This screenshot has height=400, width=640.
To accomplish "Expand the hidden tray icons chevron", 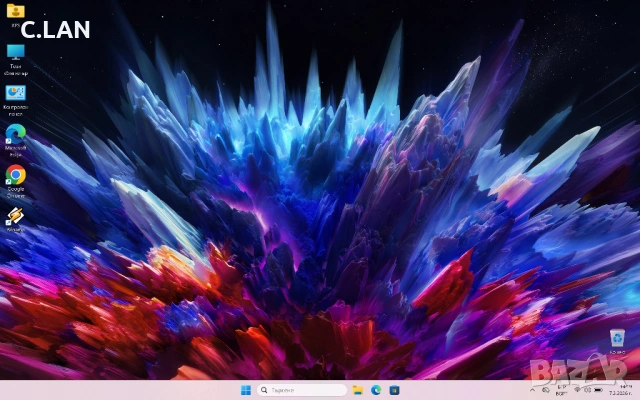I will [533, 389].
